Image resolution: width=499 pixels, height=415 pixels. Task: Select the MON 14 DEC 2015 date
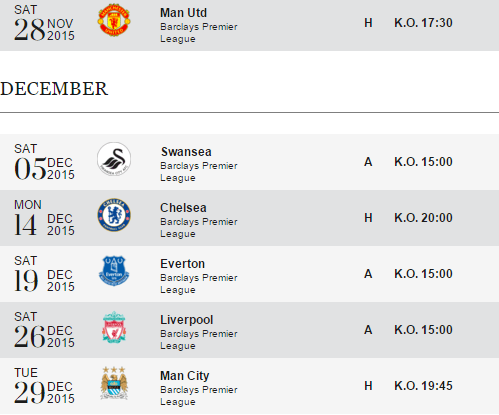click(44, 218)
